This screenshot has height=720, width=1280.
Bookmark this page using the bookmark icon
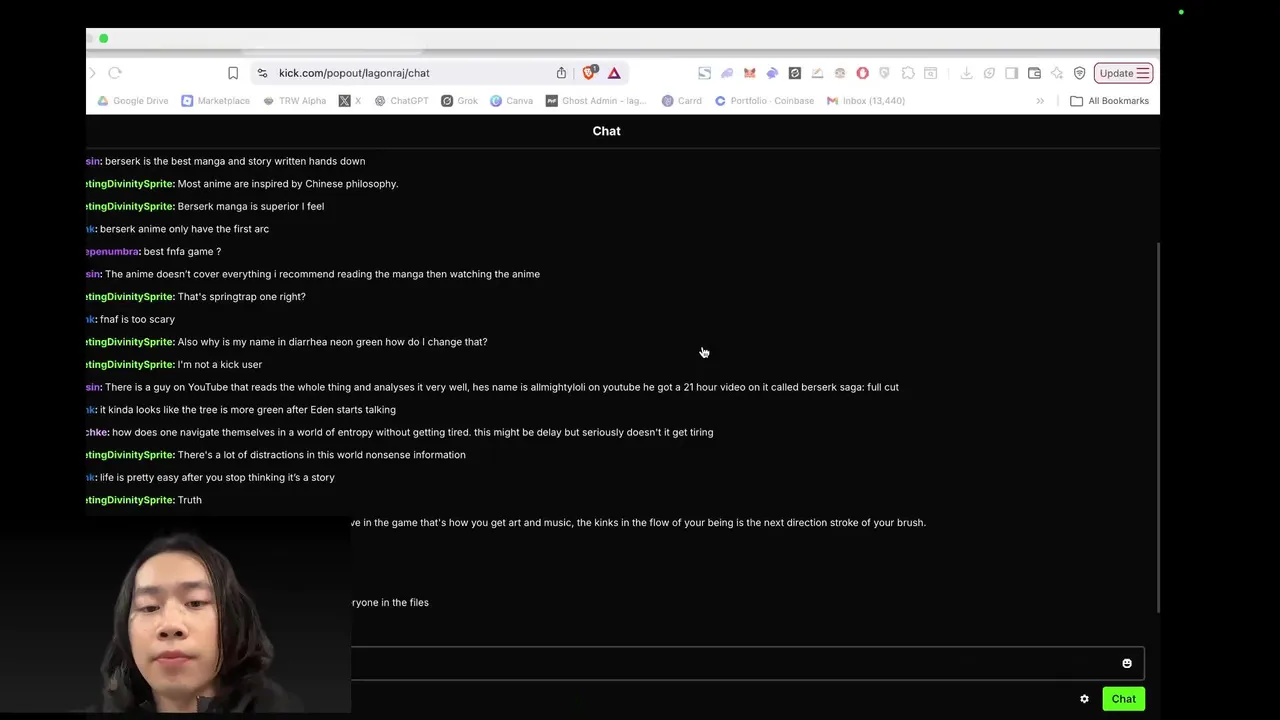pos(233,73)
